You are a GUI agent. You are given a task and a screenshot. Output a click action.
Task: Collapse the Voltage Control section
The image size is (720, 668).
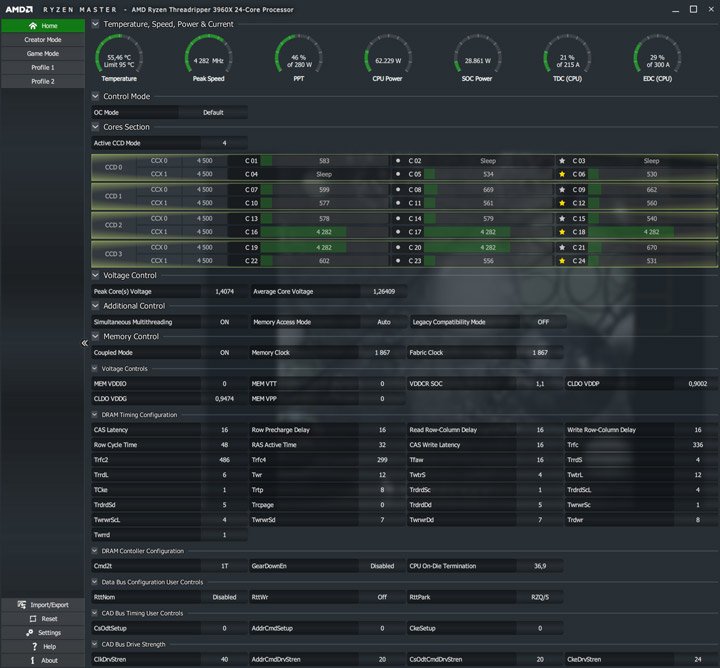pyautogui.click(x=95, y=275)
